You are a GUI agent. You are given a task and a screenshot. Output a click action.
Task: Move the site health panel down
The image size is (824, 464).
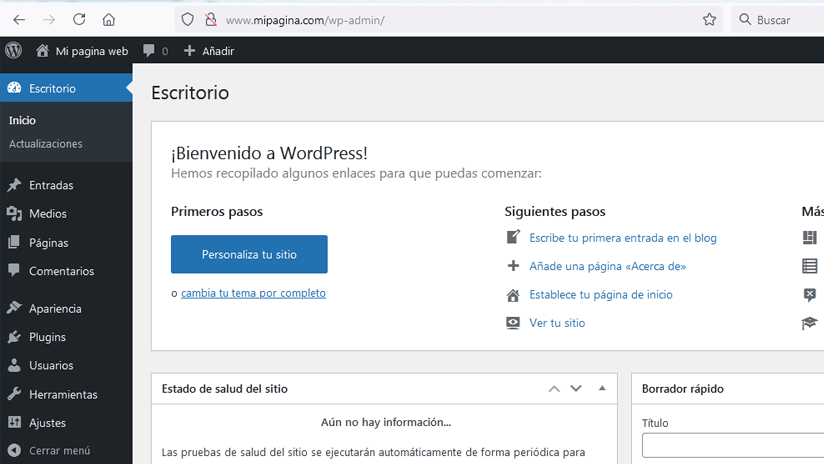[x=576, y=389]
